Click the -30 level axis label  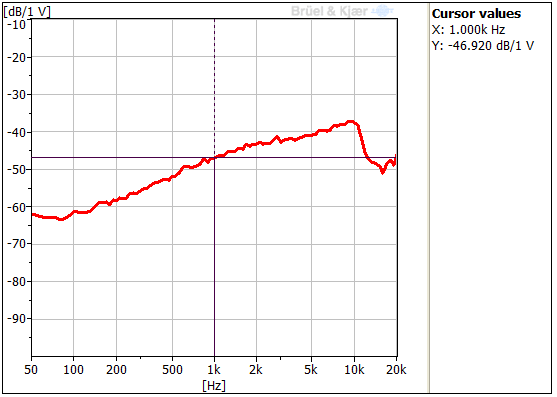[x=17, y=95]
